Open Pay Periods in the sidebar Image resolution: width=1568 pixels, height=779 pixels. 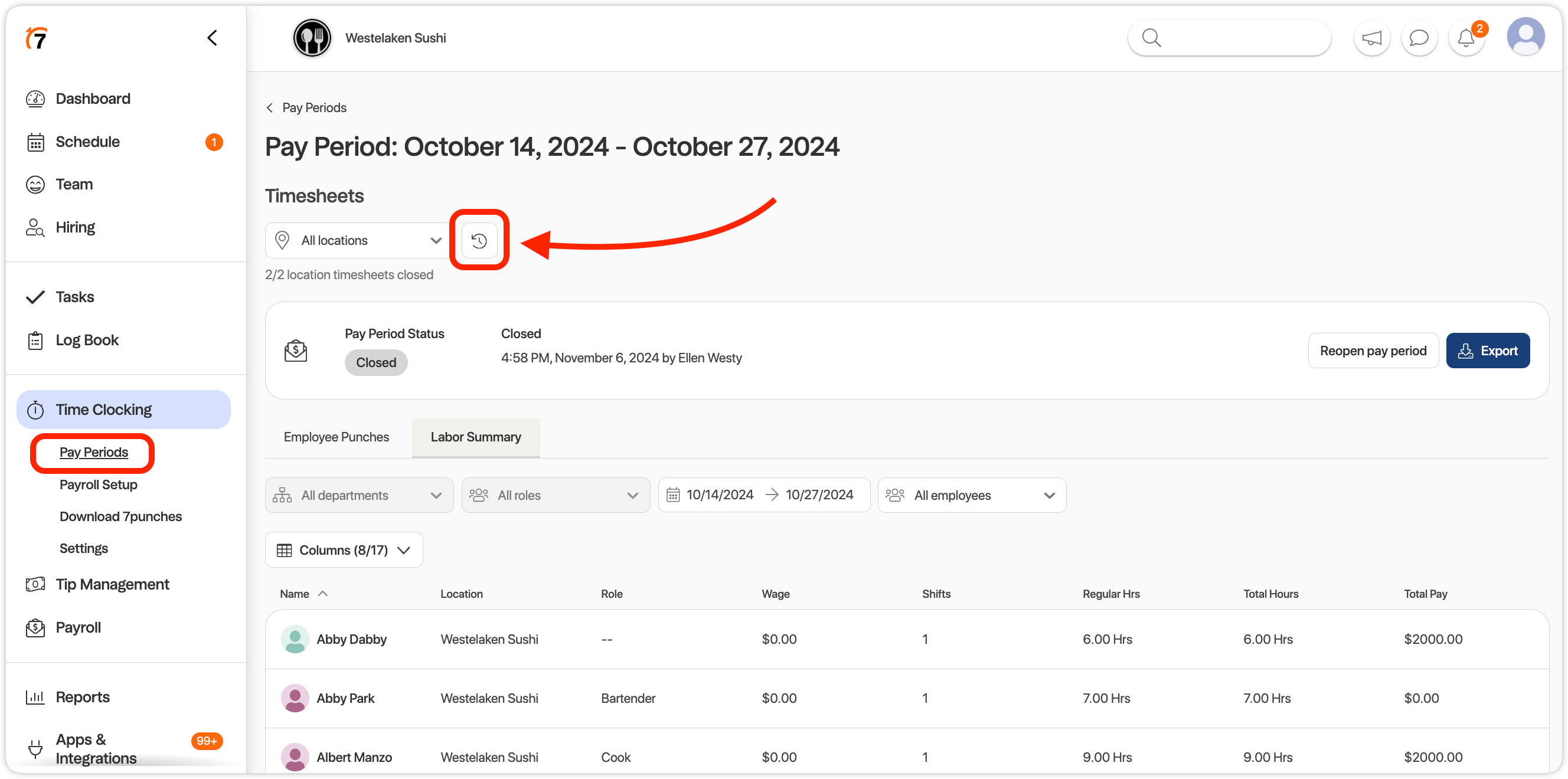[x=94, y=452]
